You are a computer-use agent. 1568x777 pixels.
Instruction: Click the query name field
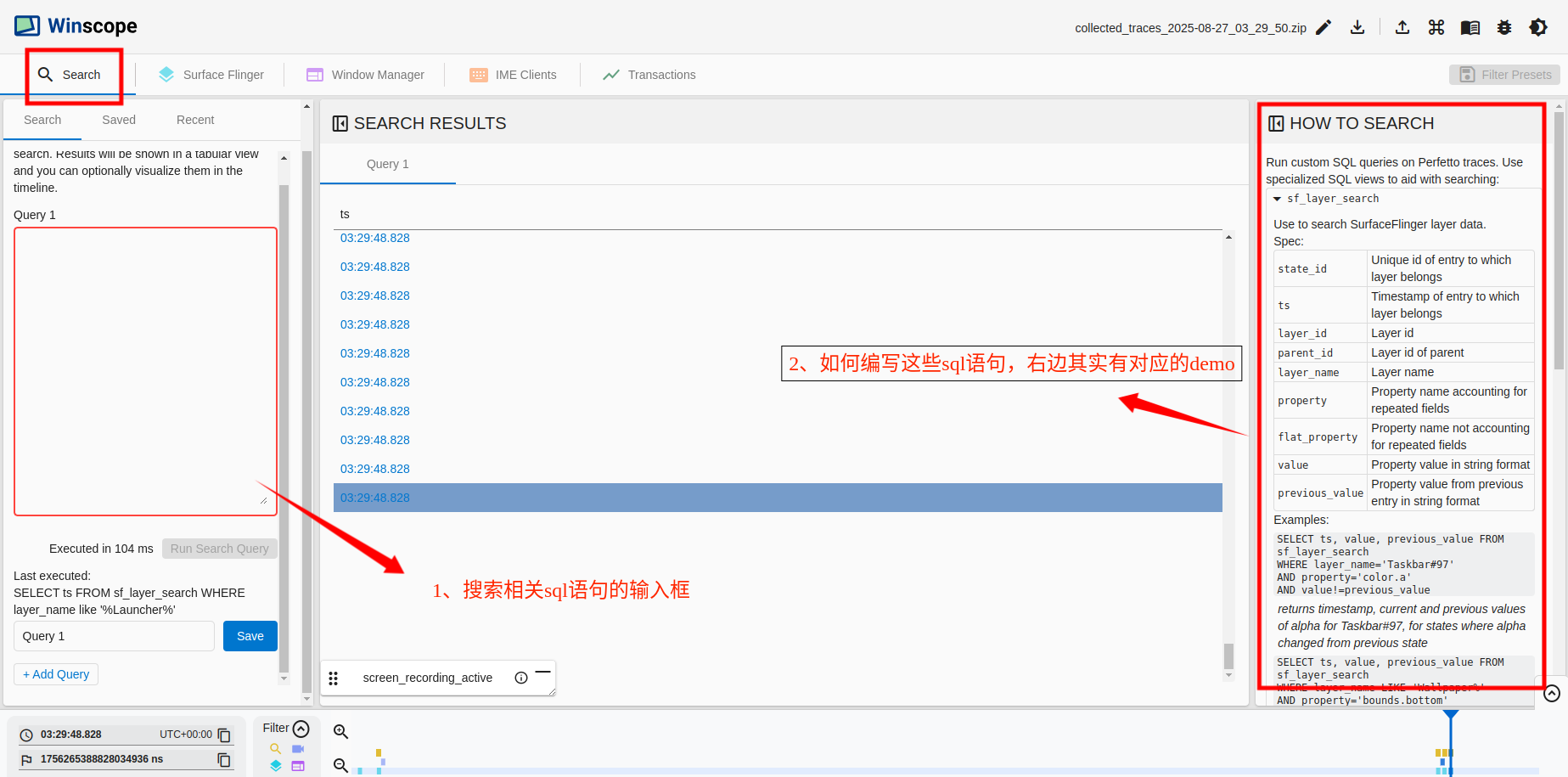point(114,636)
